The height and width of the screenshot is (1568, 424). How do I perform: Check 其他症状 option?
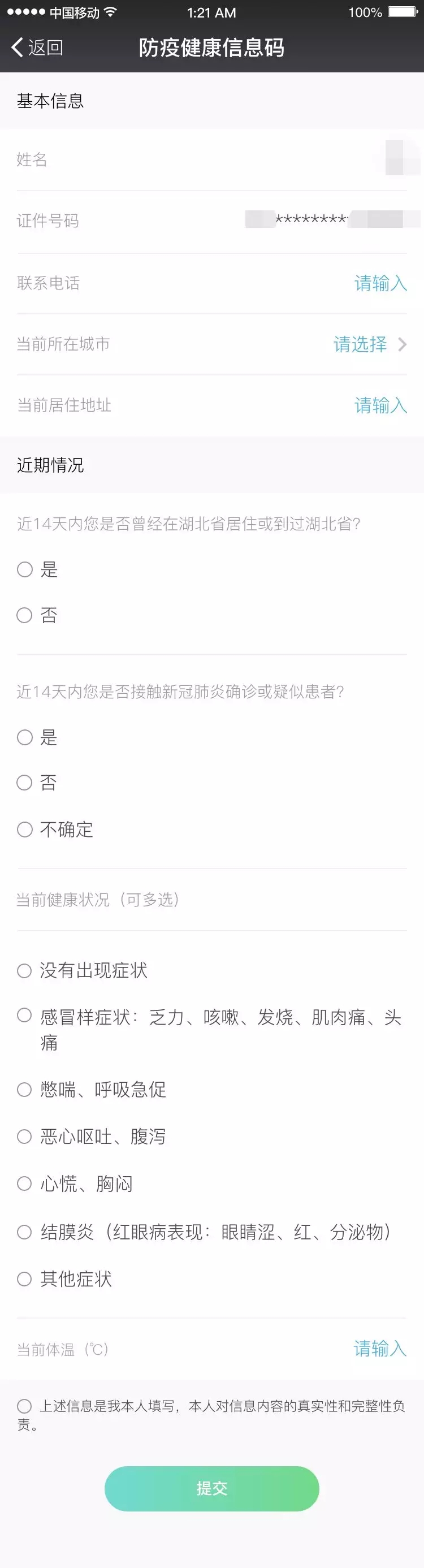click(25, 1279)
